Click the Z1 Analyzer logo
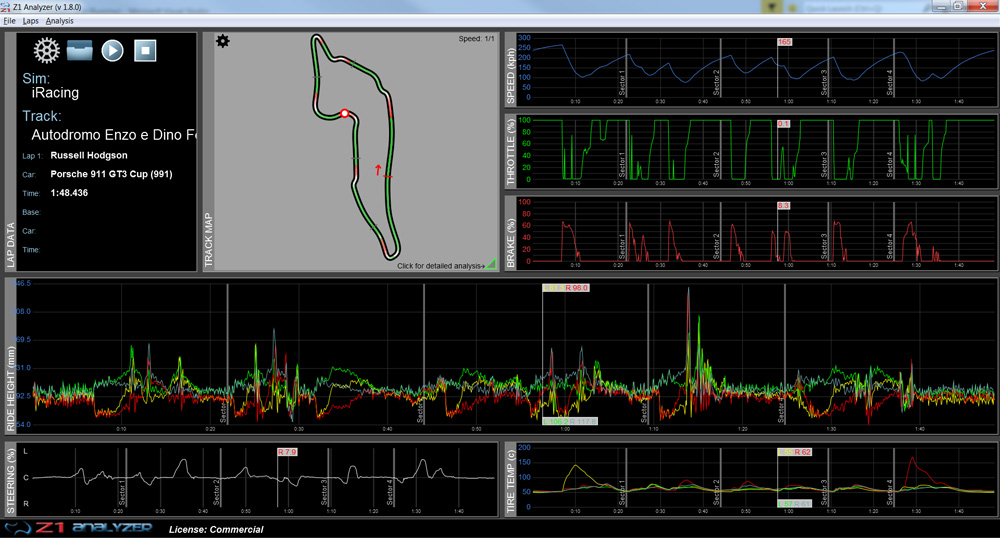This screenshot has width=1000, height=538. (x=78, y=528)
